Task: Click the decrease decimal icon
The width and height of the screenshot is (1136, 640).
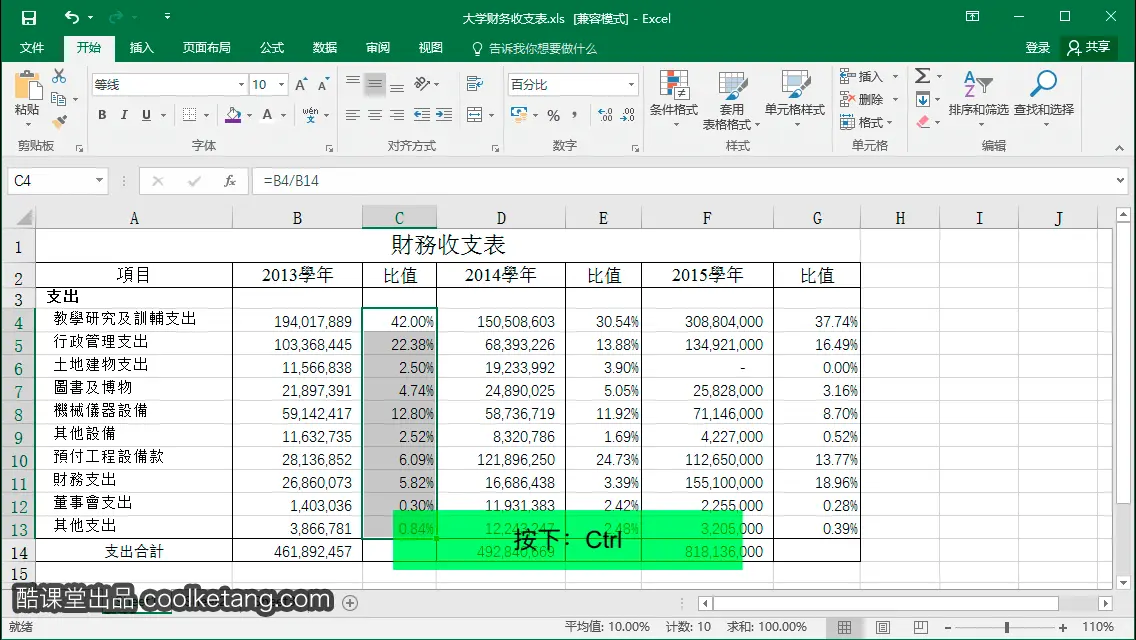Action: (x=628, y=115)
